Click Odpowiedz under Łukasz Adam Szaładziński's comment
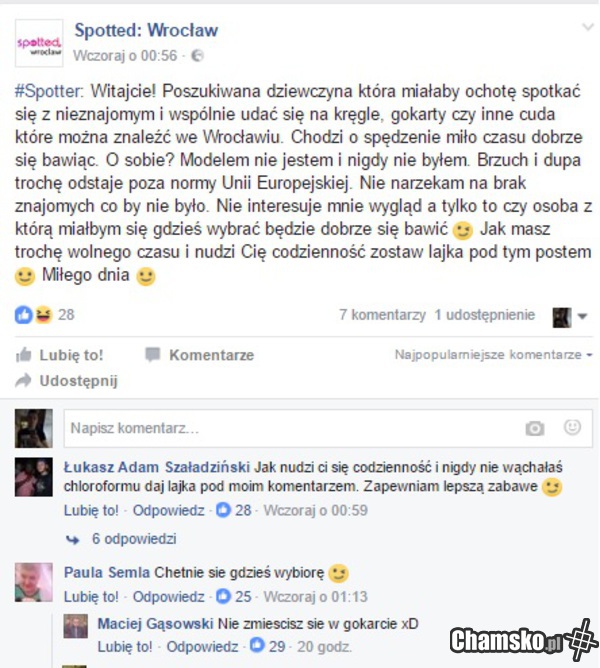The width and height of the screenshot is (600, 668). point(169,510)
